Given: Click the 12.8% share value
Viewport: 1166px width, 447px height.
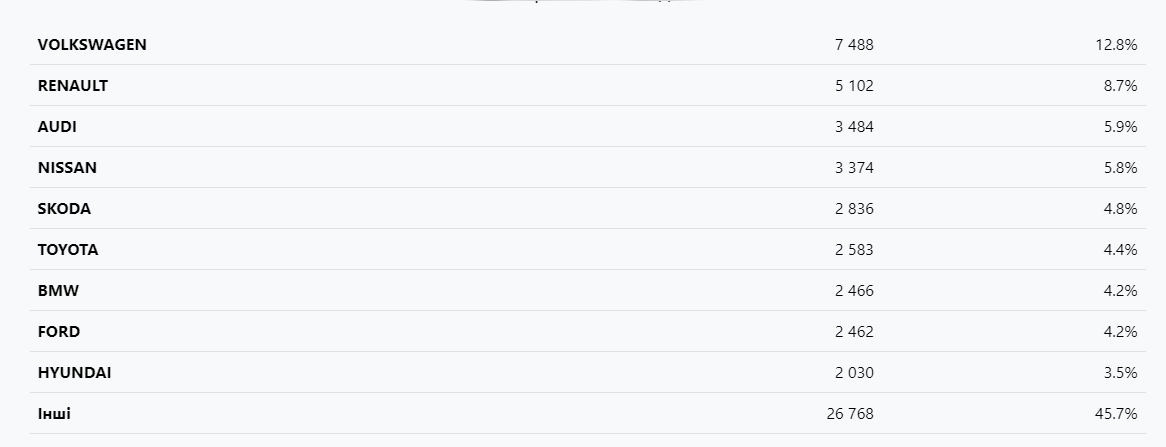Looking at the screenshot, I should point(1116,45).
